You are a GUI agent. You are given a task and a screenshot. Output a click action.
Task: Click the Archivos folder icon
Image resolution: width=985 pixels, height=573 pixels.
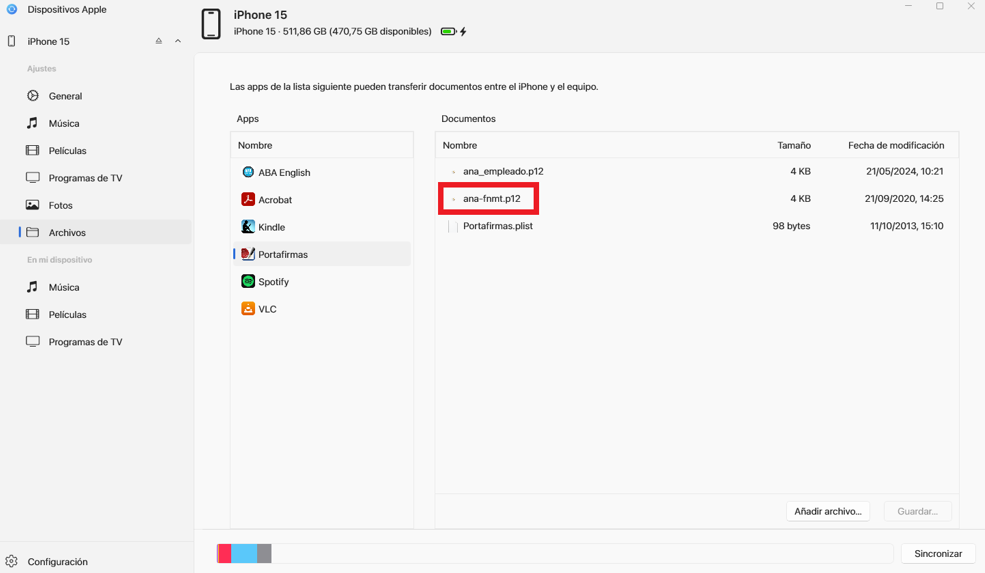(33, 232)
